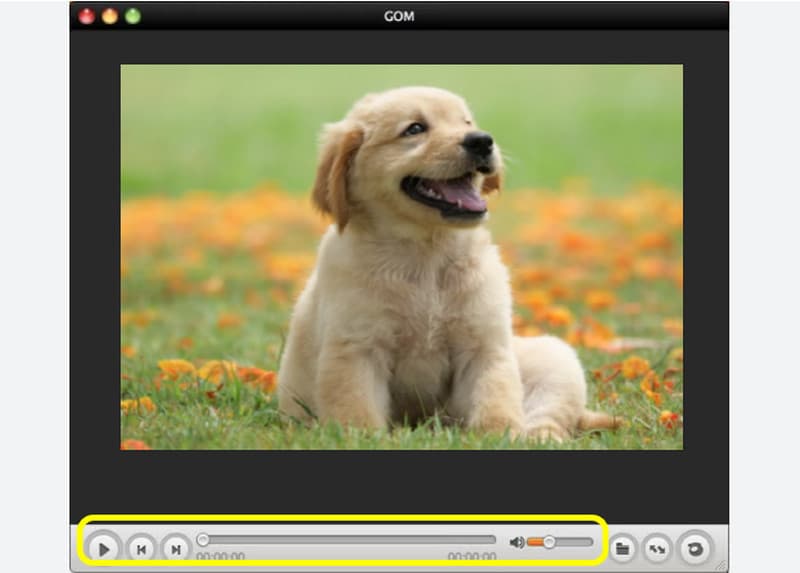Click the volume slider knob
This screenshot has height=573, width=800.
tap(549, 541)
